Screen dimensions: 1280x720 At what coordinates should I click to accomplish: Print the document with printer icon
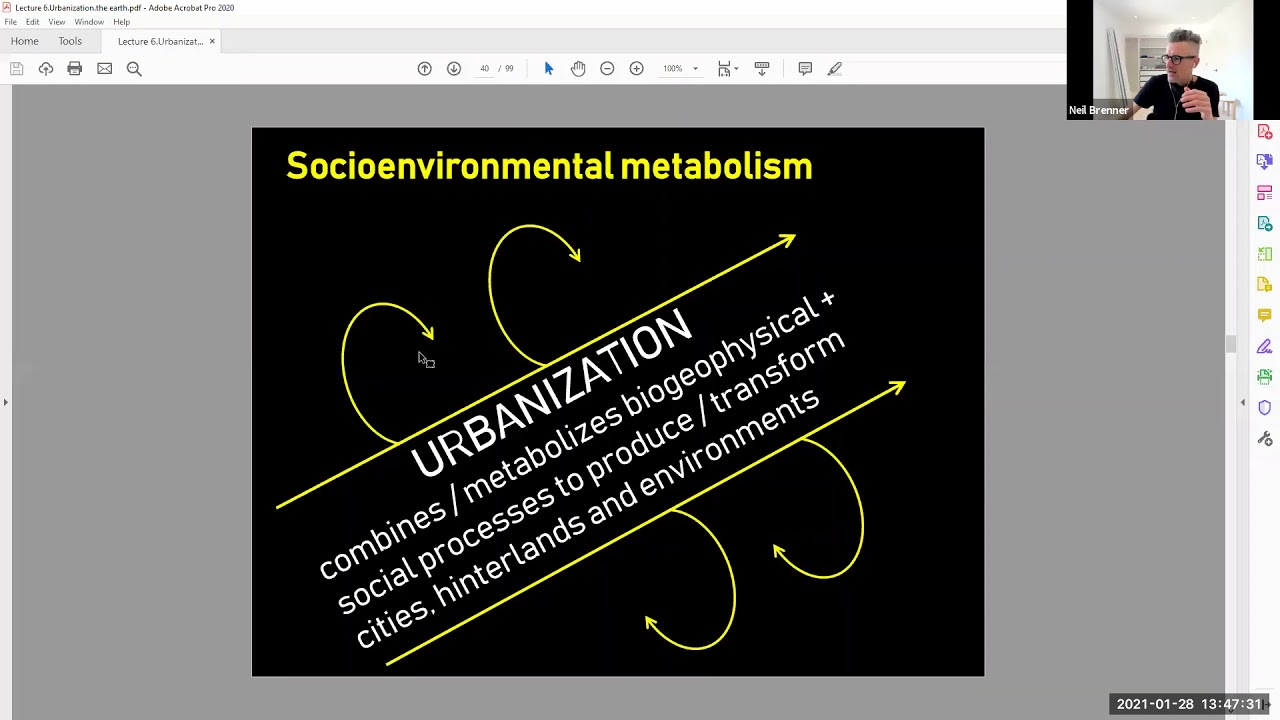(75, 68)
